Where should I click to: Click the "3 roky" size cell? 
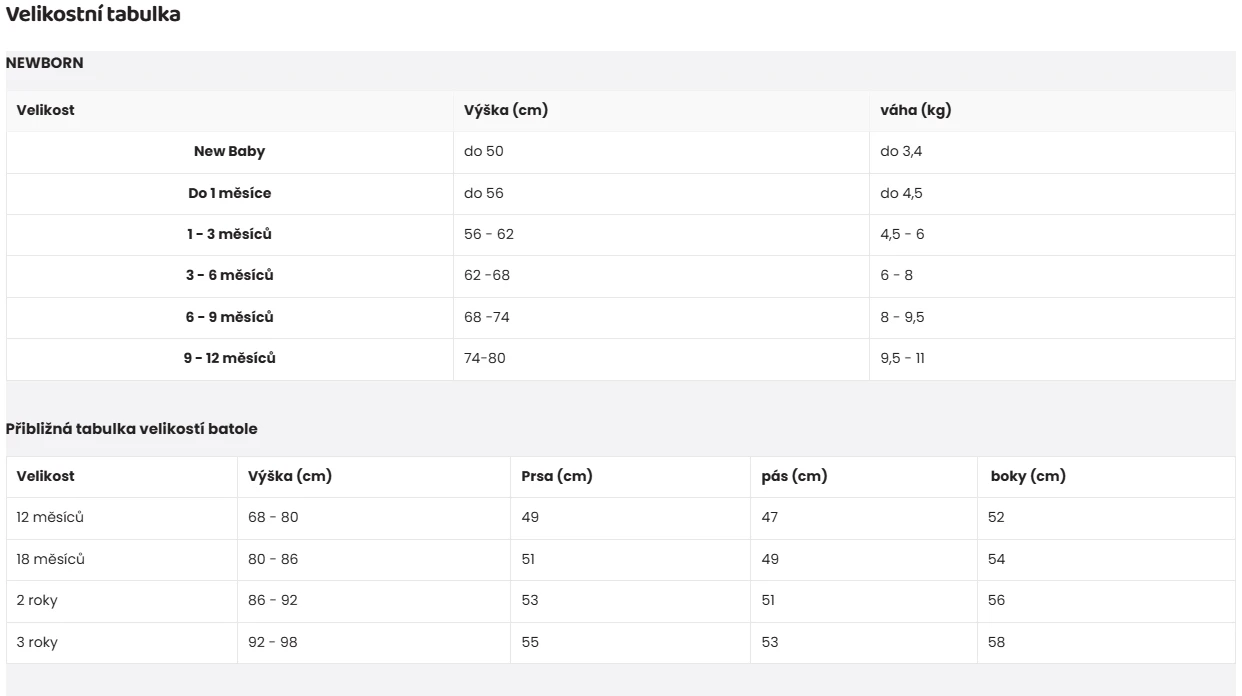(x=37, y=642)
